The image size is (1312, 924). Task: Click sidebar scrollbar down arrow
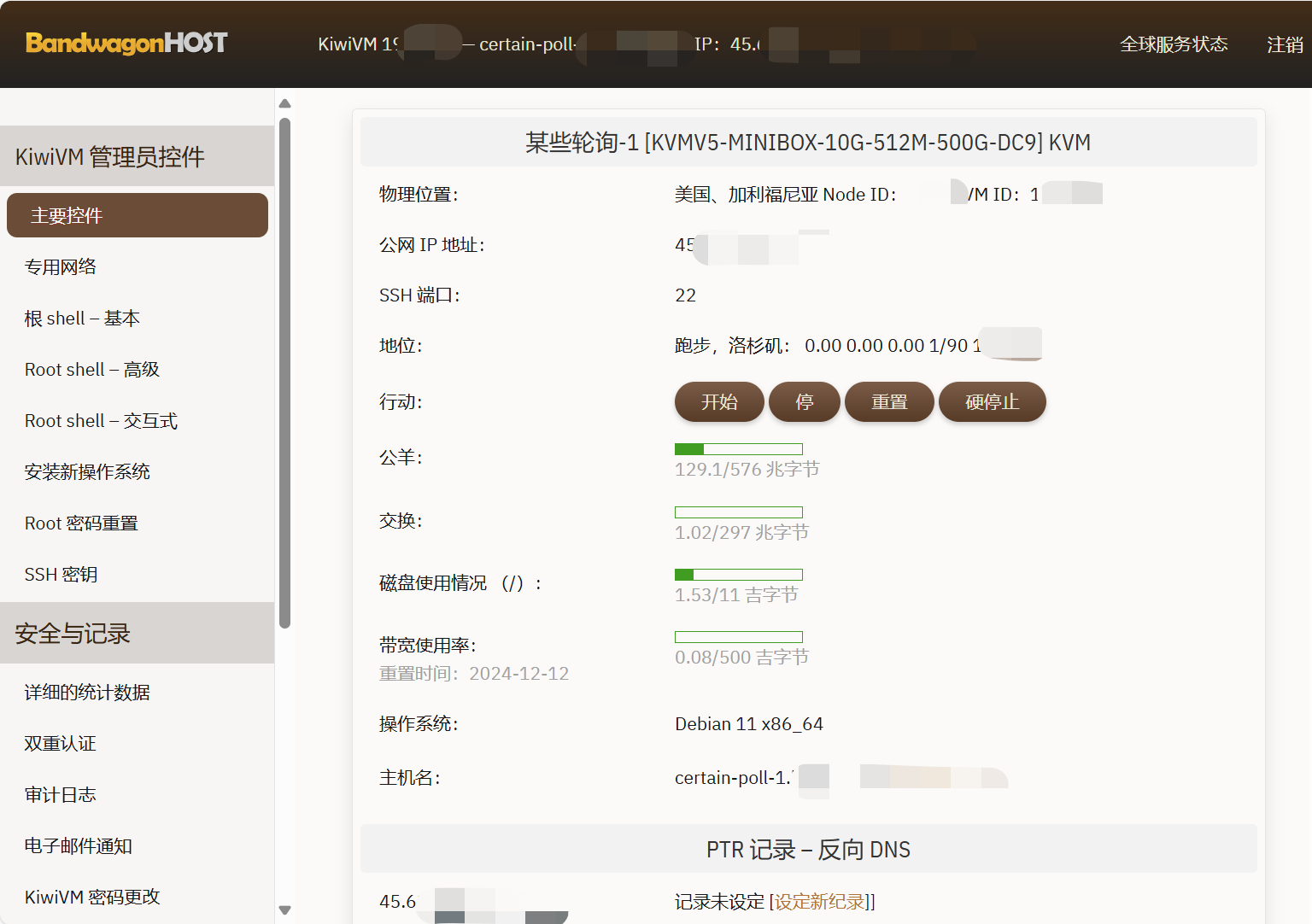(285, 910)
